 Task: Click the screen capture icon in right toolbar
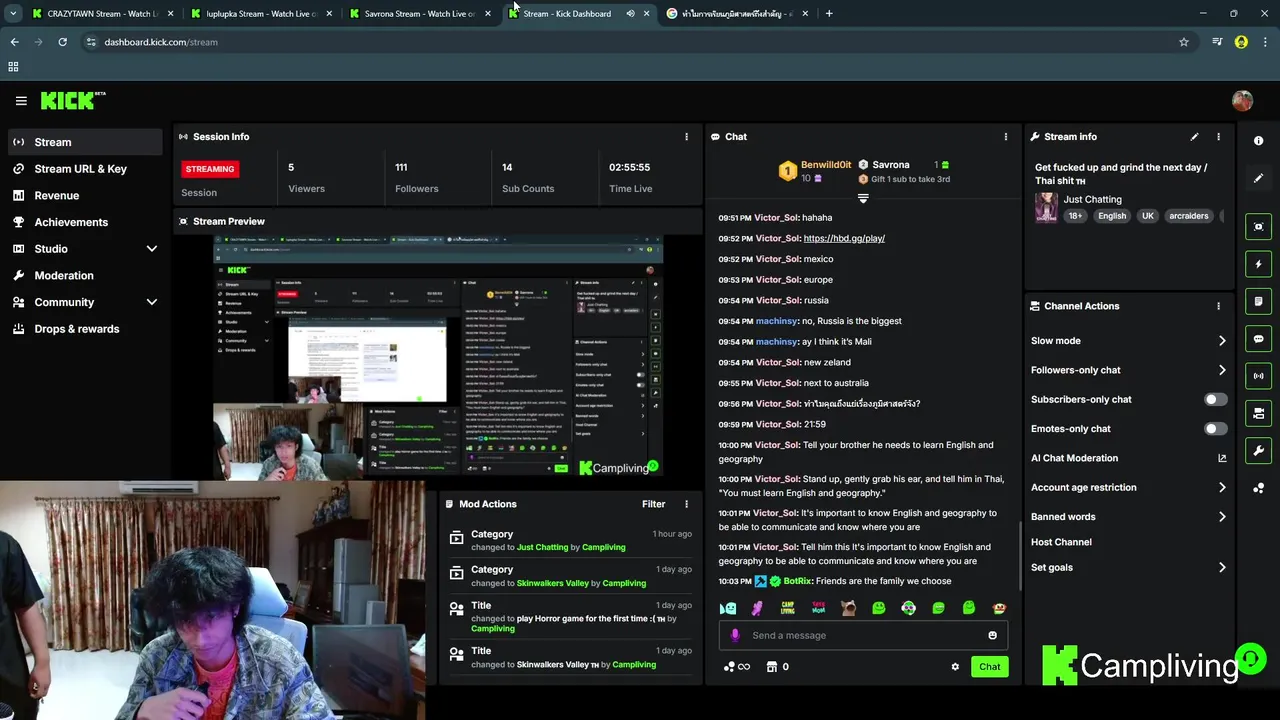pyautogui.click(x=1258, y=227)
